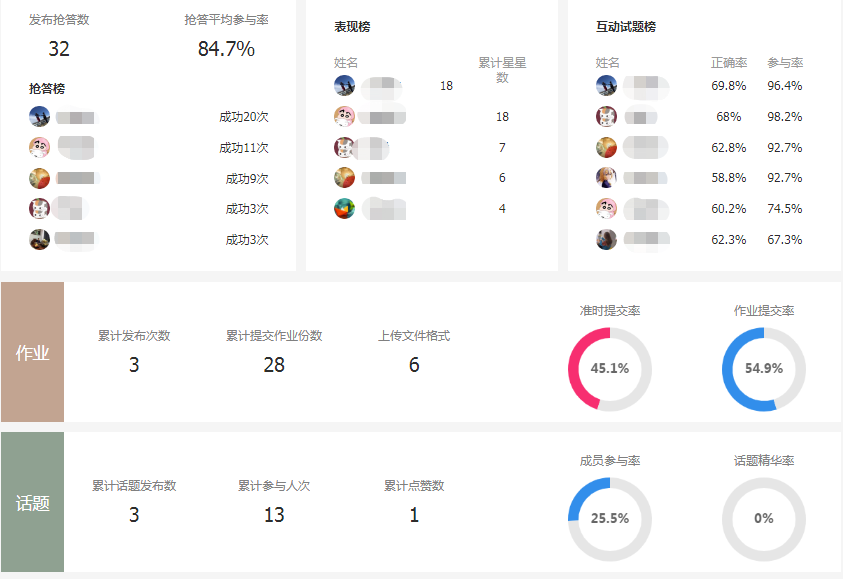Click the 准时提交率 45.1% ring chart

tap(610, 368)
